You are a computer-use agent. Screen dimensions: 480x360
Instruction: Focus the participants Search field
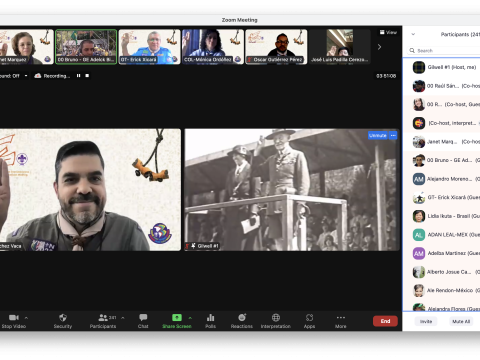pyautogui.click(x=444, y=50)
